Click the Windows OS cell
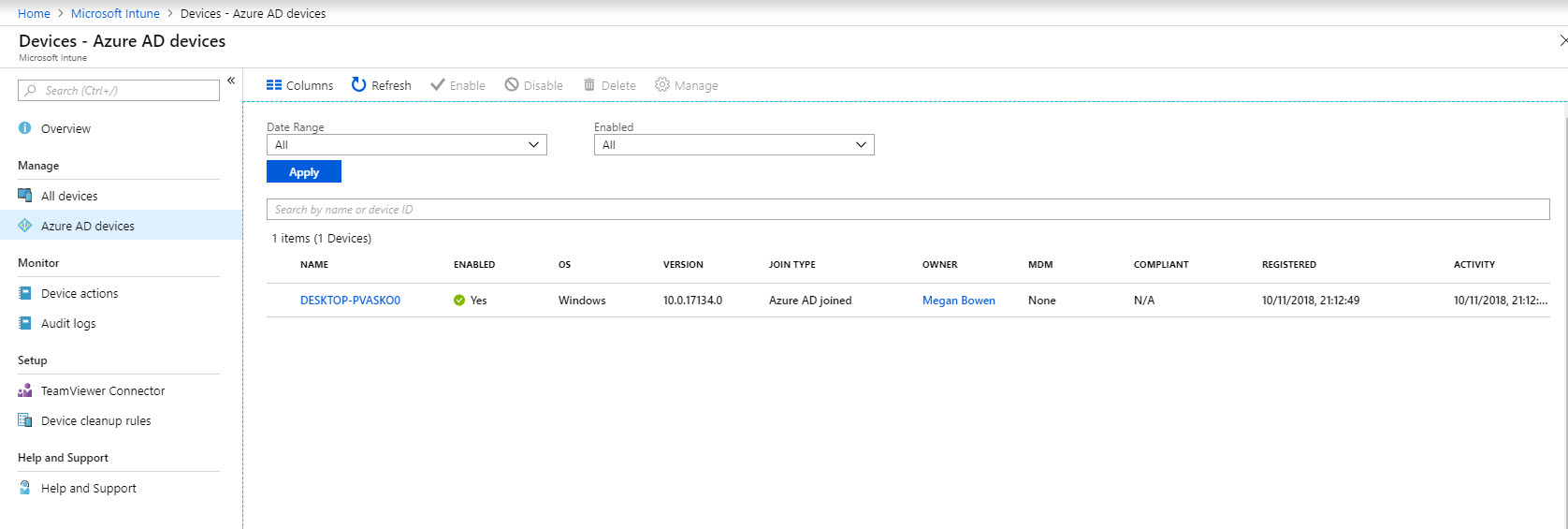Image resolution: width=1568 pixels, height=529 pixels. point(582,301)
